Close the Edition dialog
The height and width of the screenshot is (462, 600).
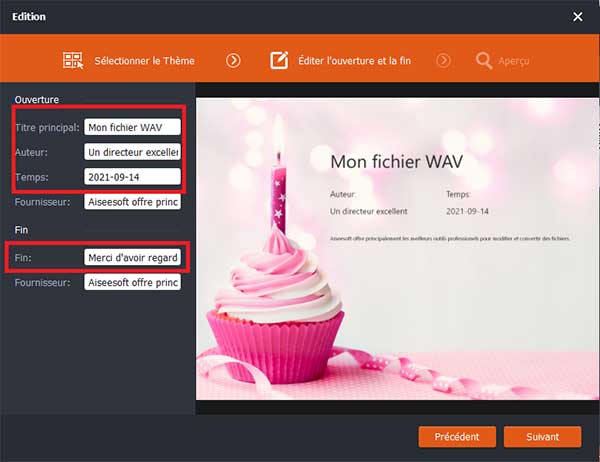[x=577, y=16]
